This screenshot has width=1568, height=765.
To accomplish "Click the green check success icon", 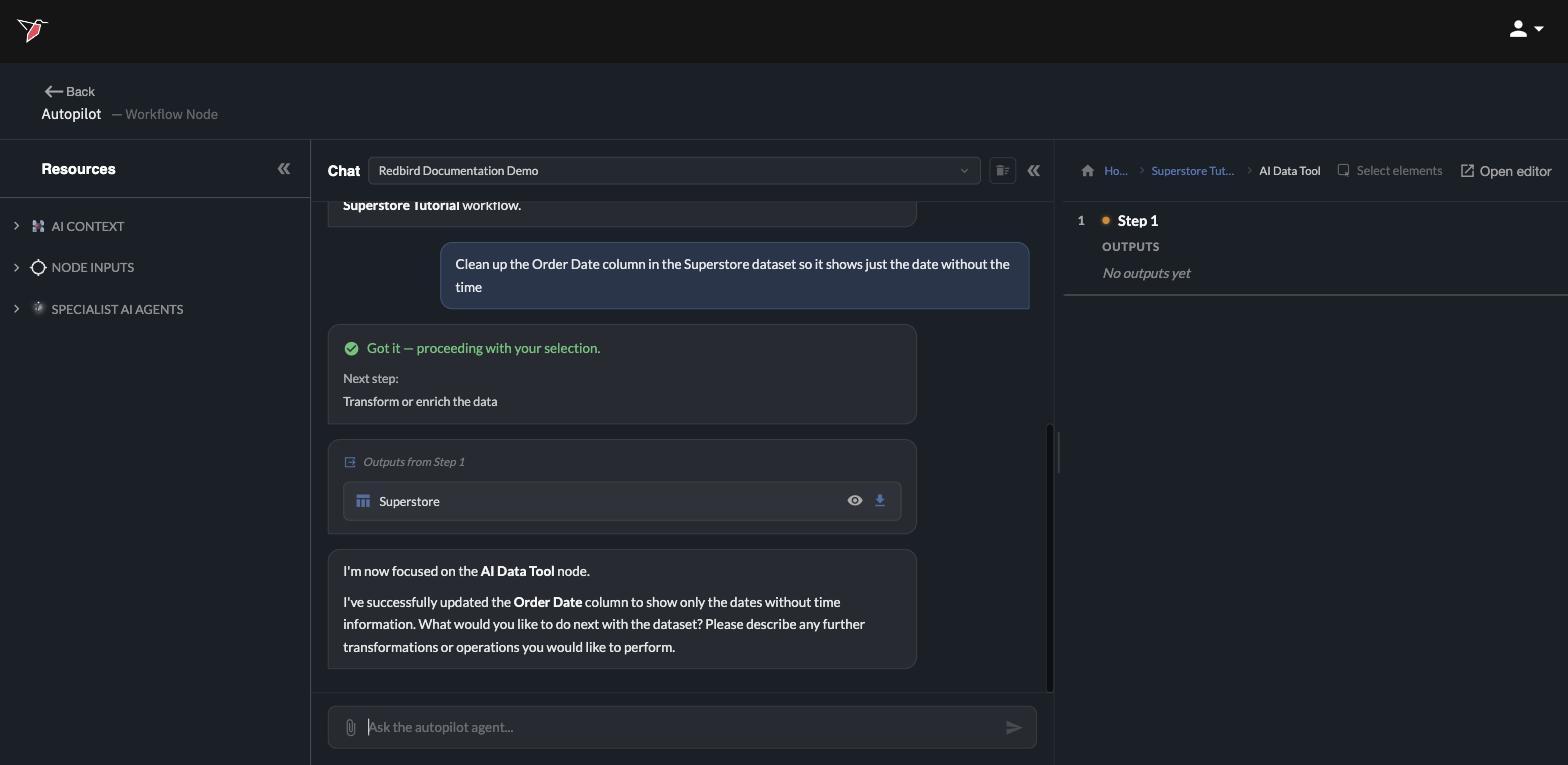I will (351, 348).
